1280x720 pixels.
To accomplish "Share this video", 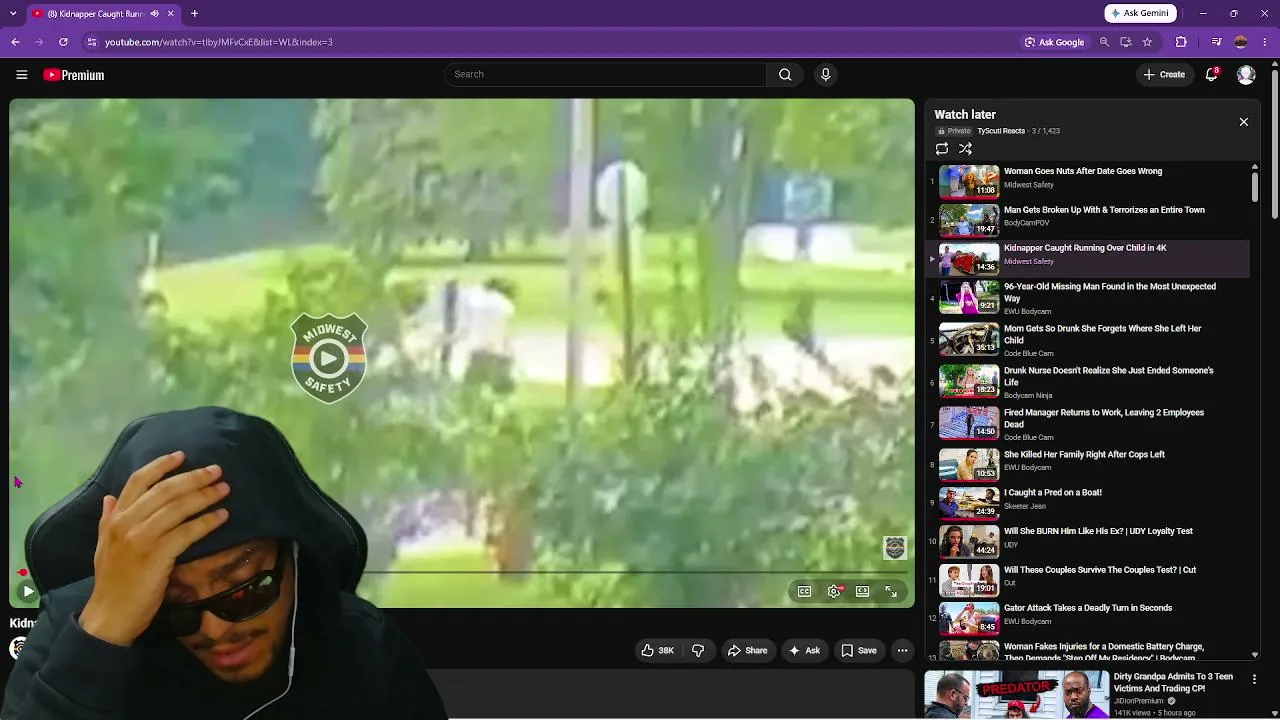I will pyautogui.click(x=747, y=650).
